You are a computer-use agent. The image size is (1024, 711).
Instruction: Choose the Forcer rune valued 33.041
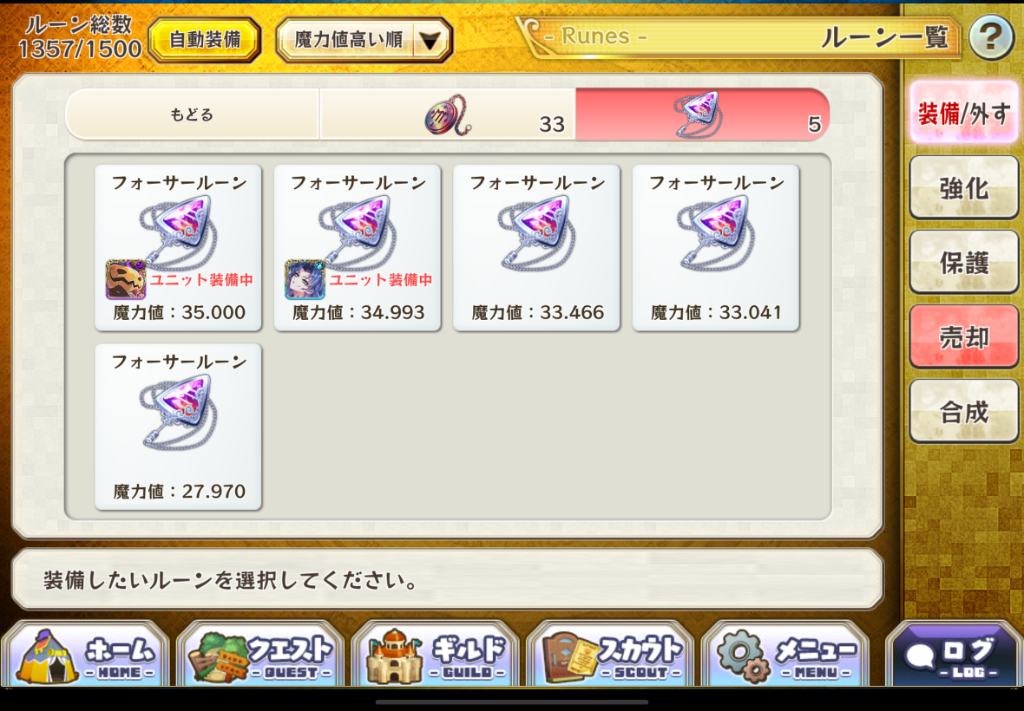click(x=716, y=247)
